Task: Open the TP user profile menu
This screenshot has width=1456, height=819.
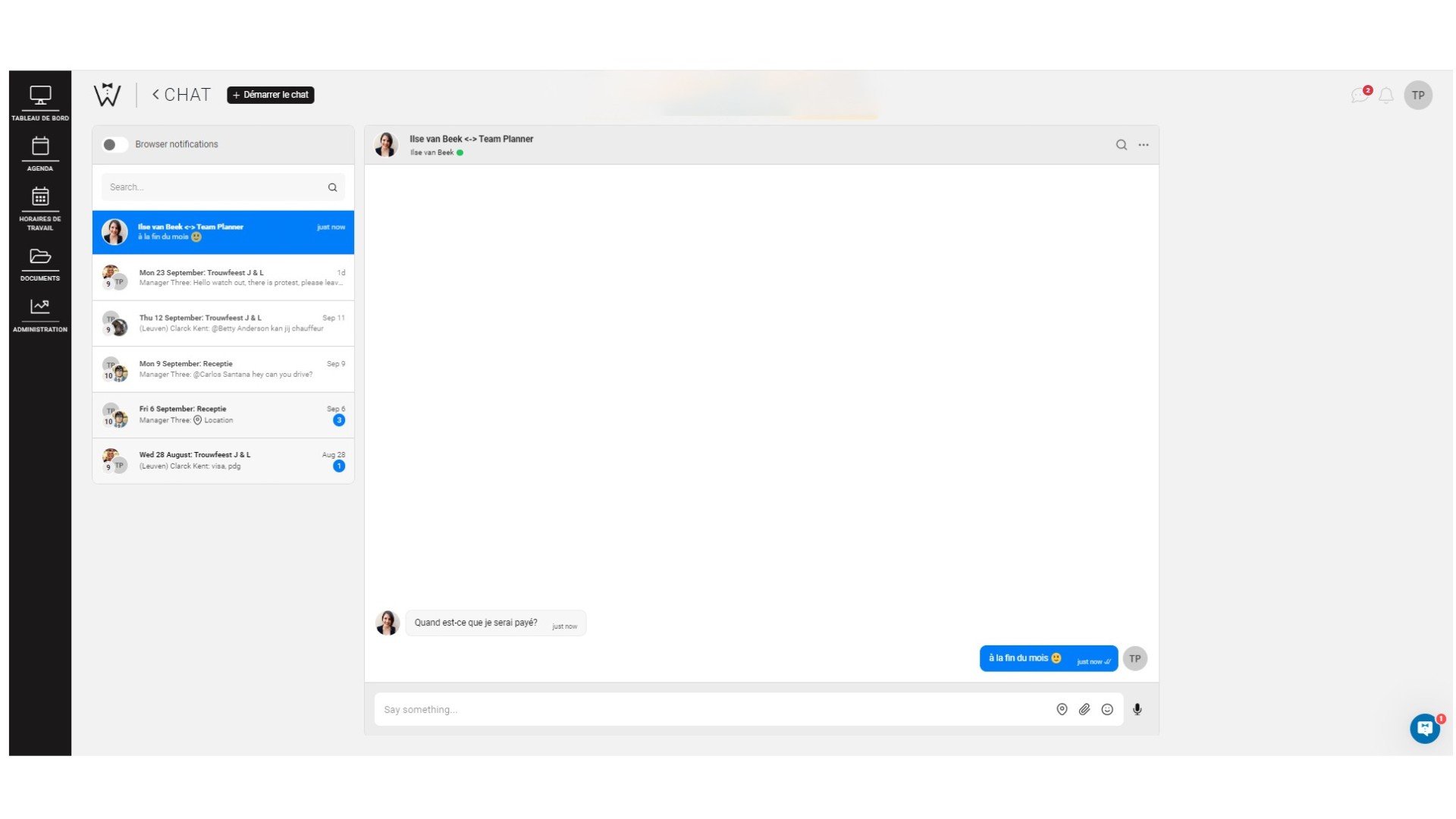Action: [x=1417, y=96]
